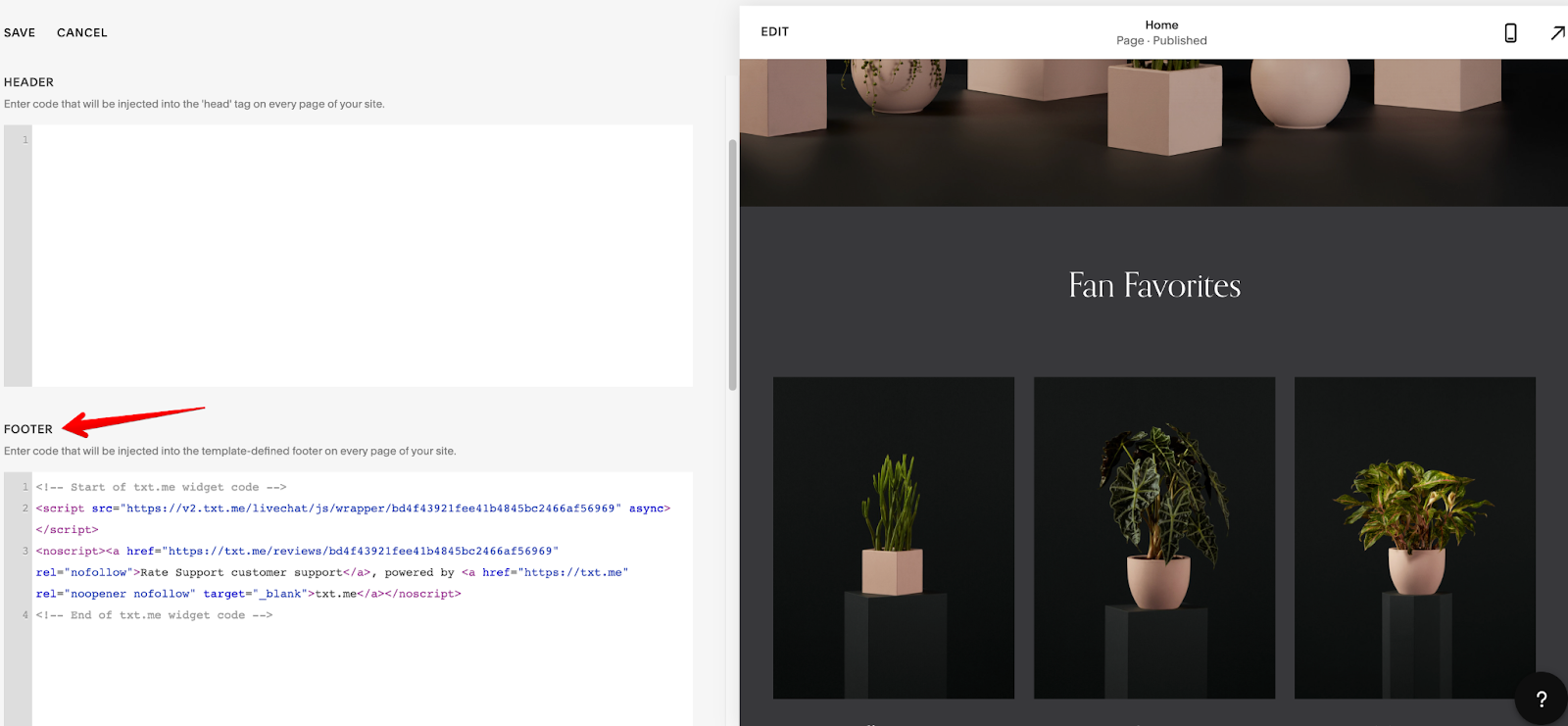Click the 'Home' page title
1568x726 pixels.
(1161, 24)
